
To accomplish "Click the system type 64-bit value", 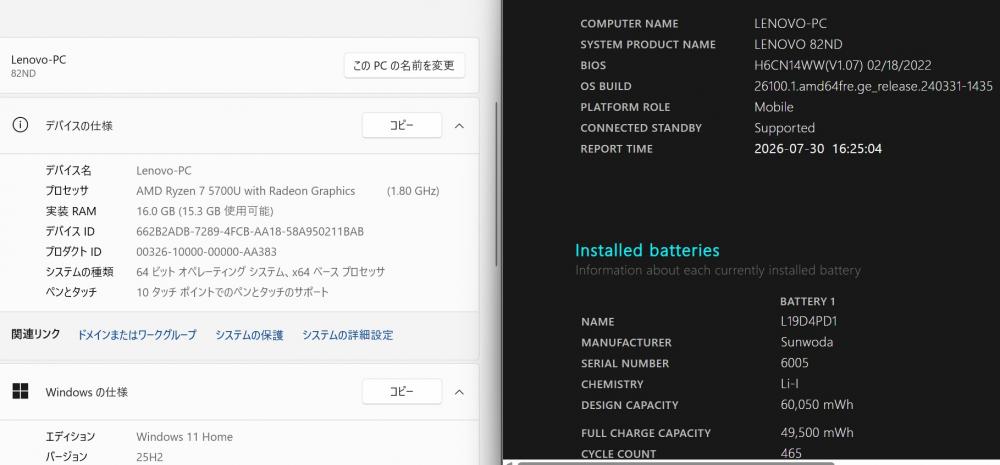I will 261,272.
